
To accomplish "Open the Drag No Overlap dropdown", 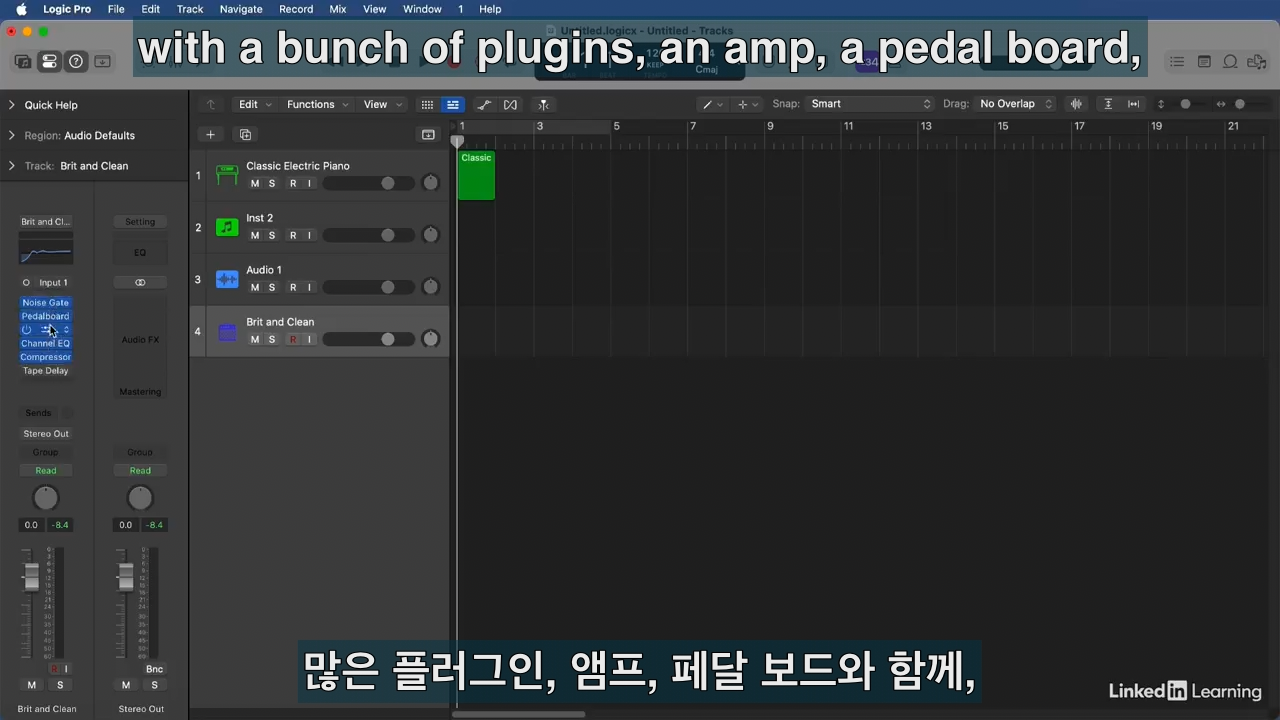I will 1015,104.
